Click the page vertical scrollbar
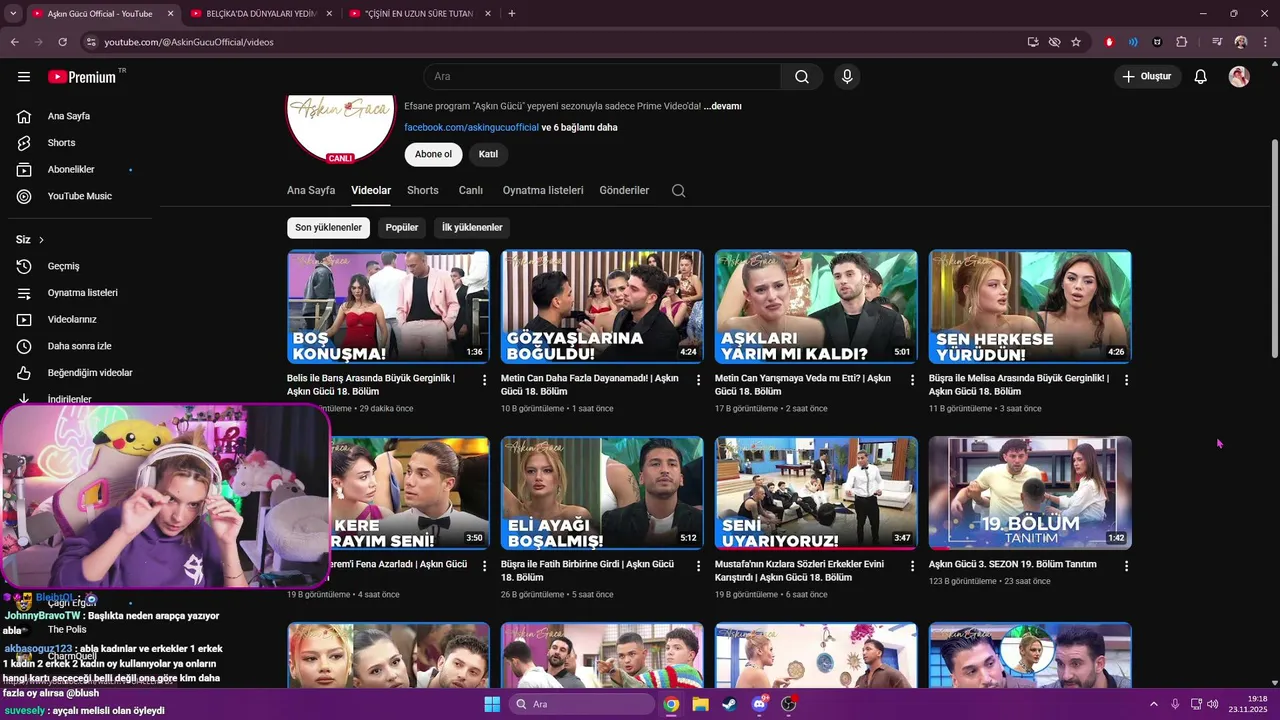 [1274, 250]
